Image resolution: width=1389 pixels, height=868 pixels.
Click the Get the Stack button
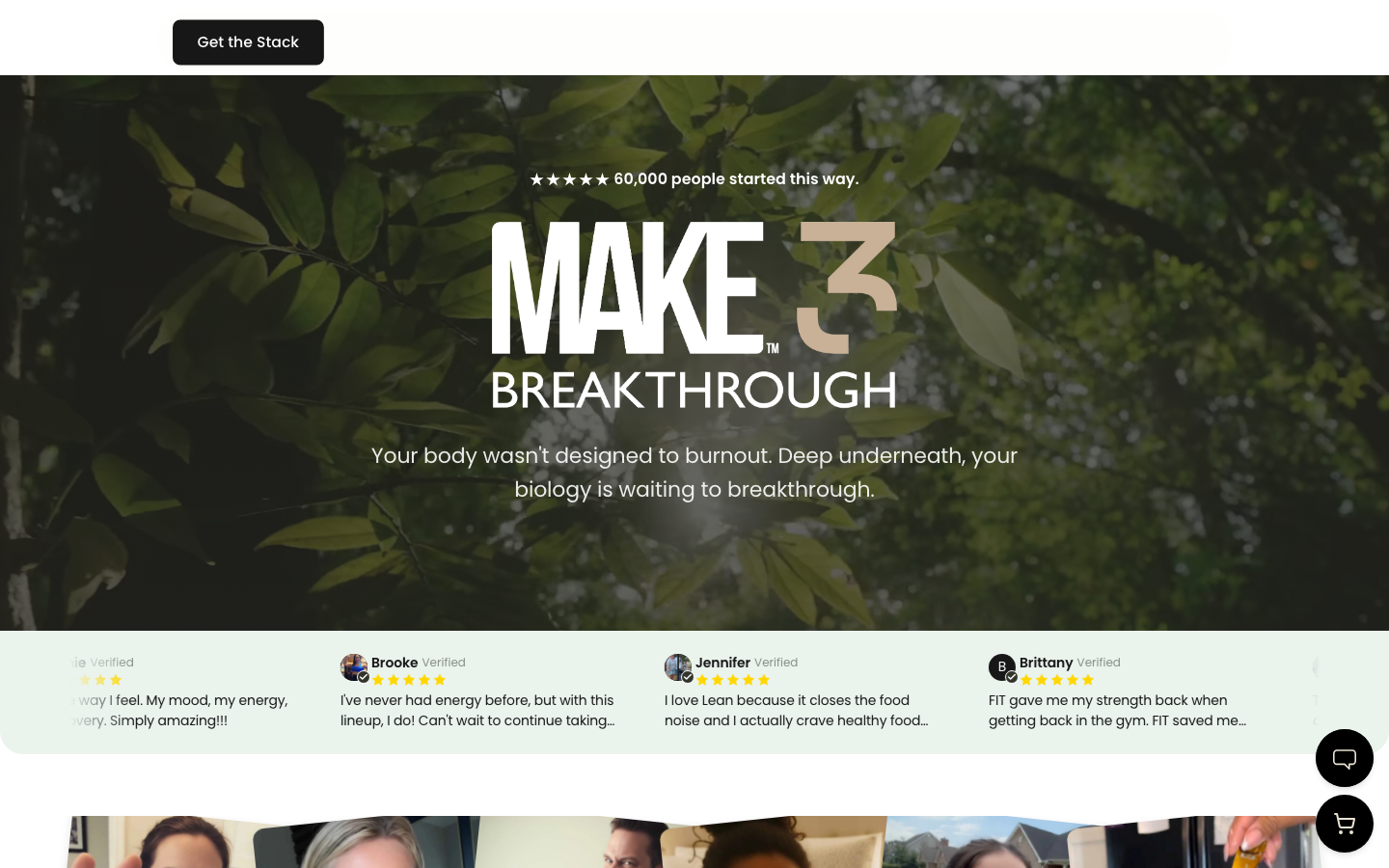[x=248, y=42]
